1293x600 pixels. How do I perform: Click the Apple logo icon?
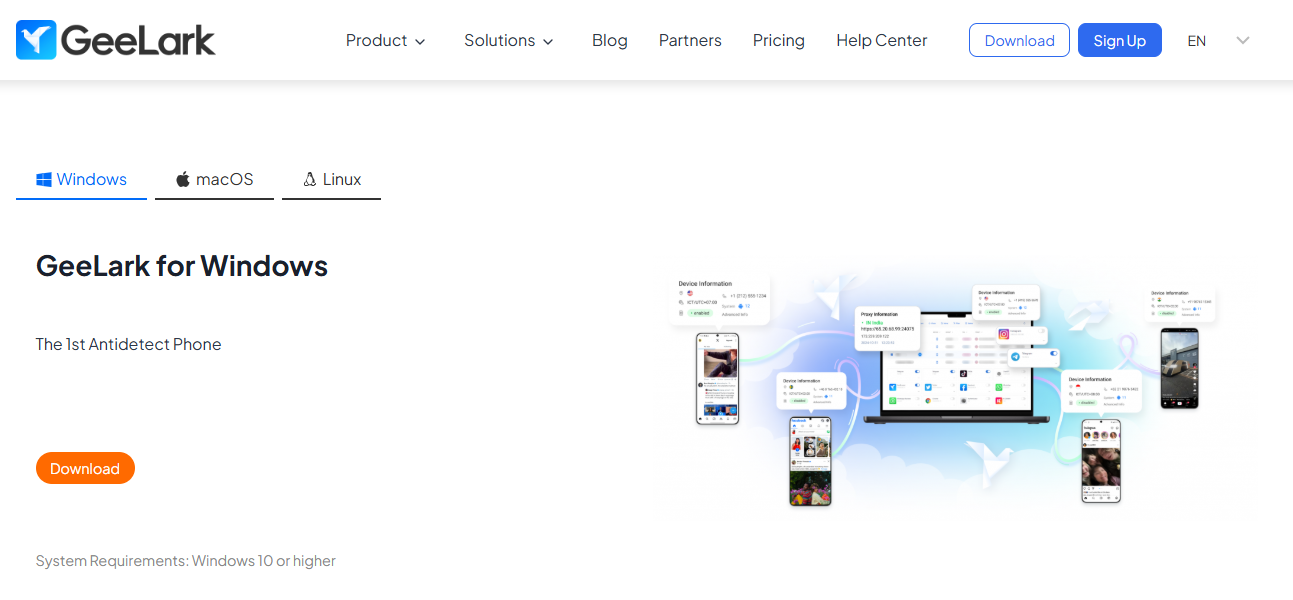pos(183,180)
